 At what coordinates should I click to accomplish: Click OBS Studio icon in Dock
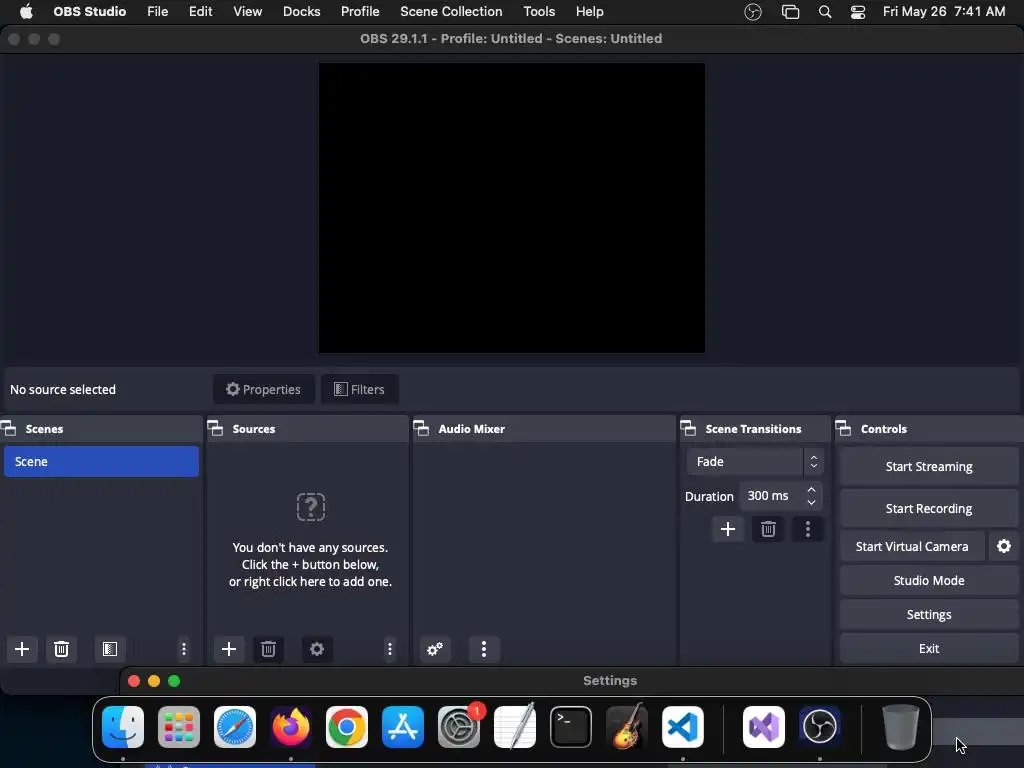pos(820,727)
